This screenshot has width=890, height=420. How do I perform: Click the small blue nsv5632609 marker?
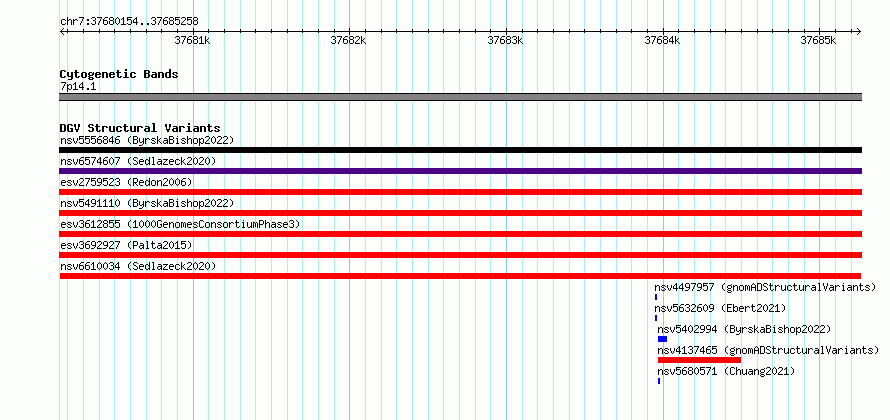click(656, 318)
